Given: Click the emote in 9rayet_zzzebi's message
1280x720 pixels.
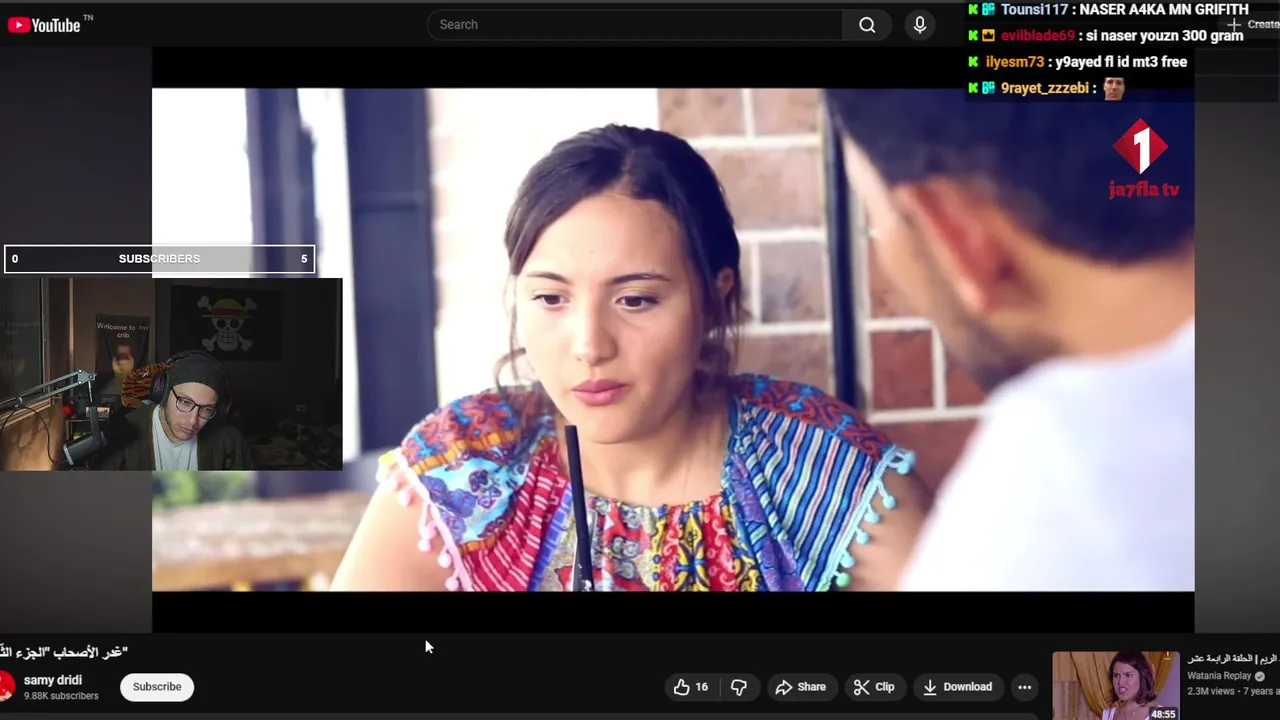Looking at the screenshot, I should pyautogui.click(x=1114, y=89).
